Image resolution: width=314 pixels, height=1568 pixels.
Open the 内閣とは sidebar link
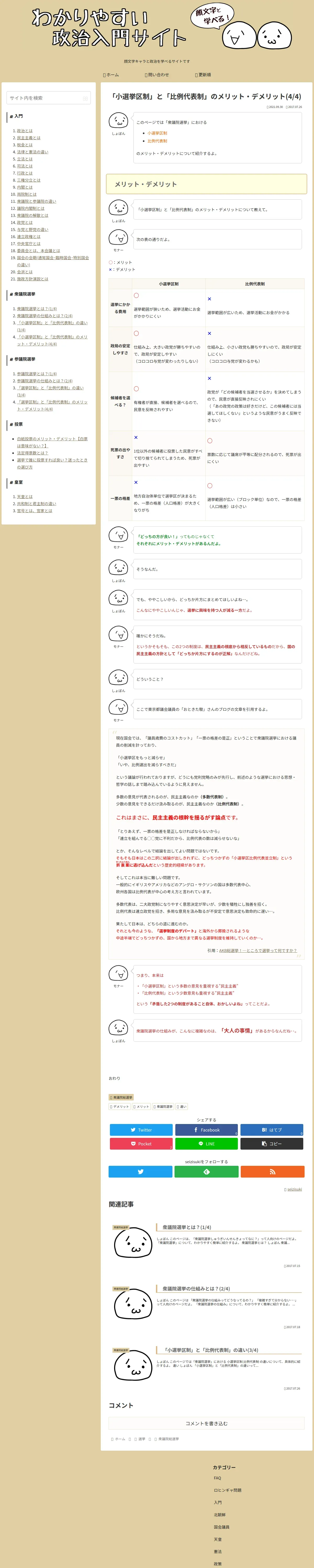click(25, 187)
